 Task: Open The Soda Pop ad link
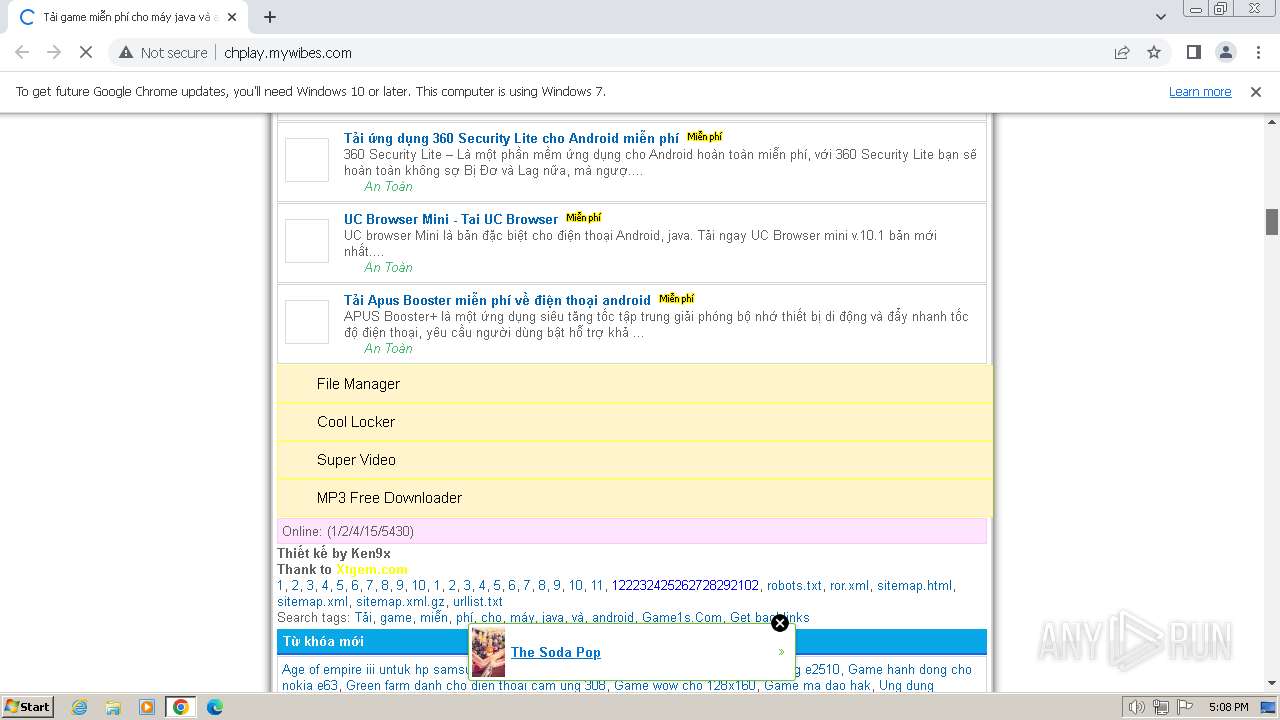pyautogui.click(x=556, y=652)
